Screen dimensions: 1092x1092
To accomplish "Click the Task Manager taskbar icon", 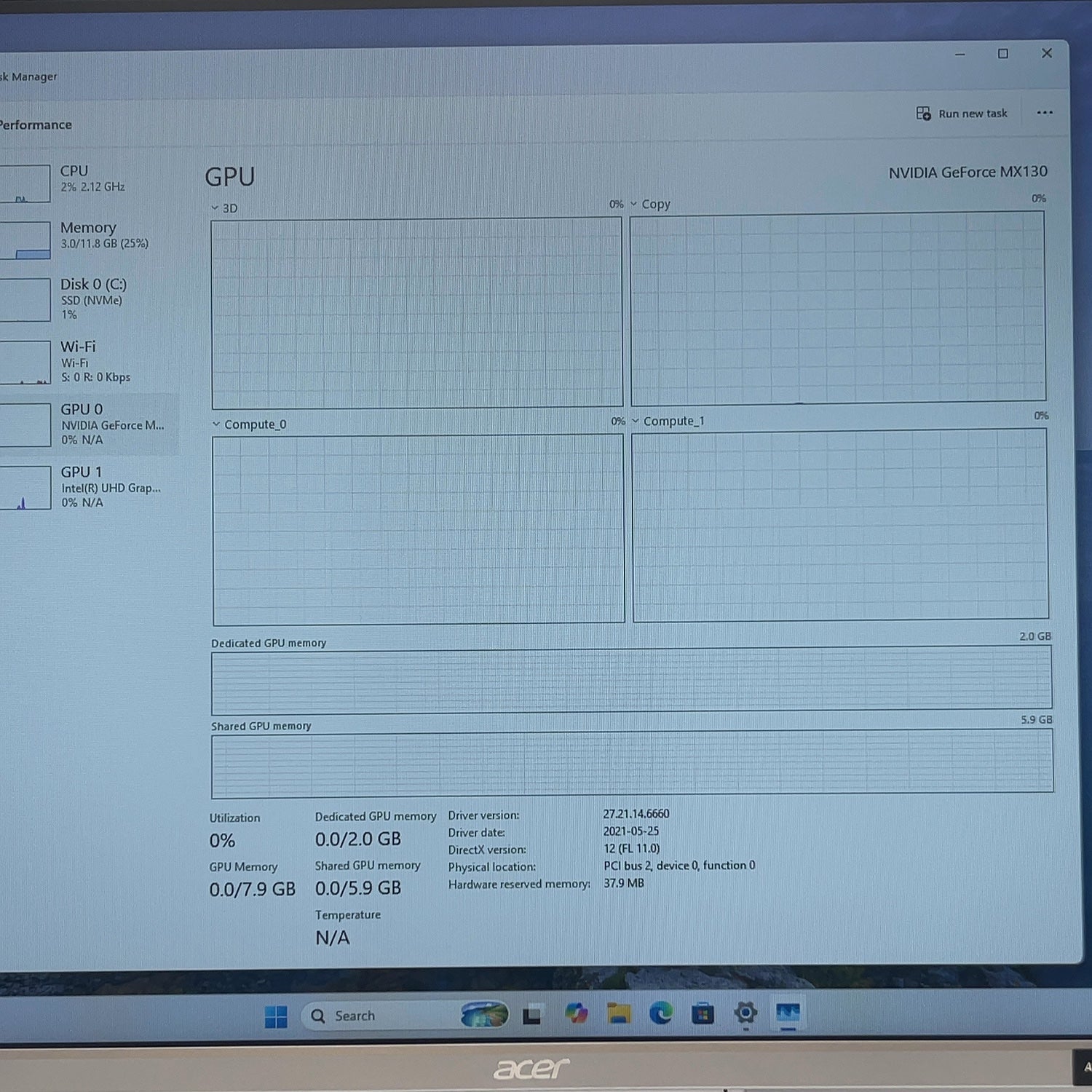I will point(788,1013).
